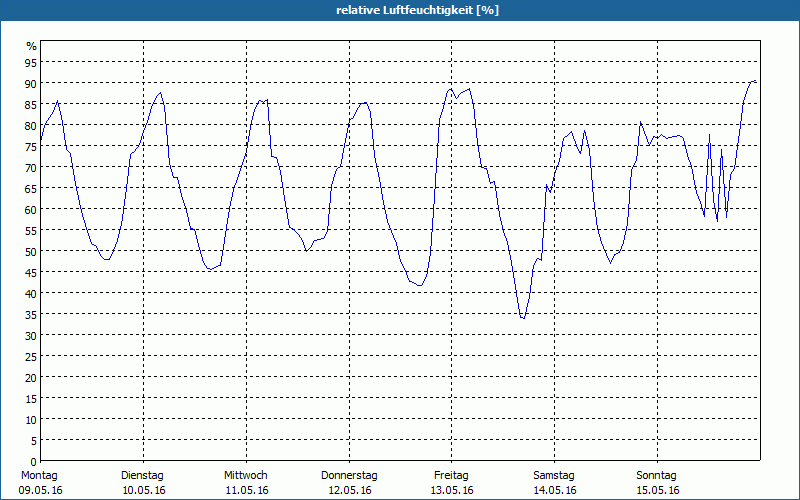Click the lowest humidity dip on Friday
Screen dimensions: 800x500
tap(522, 318)
